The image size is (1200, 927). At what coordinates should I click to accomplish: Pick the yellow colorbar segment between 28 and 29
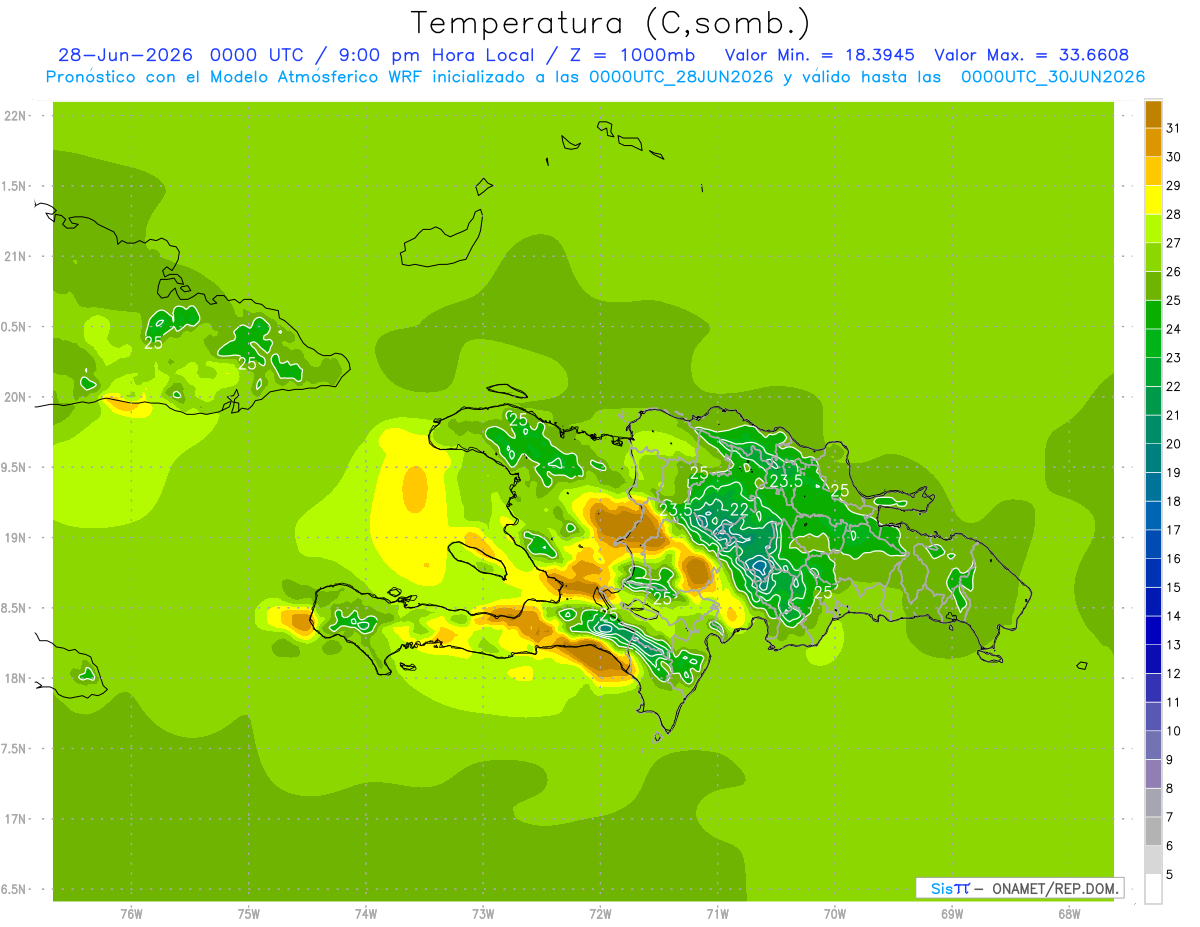(x=1153, y=200)
